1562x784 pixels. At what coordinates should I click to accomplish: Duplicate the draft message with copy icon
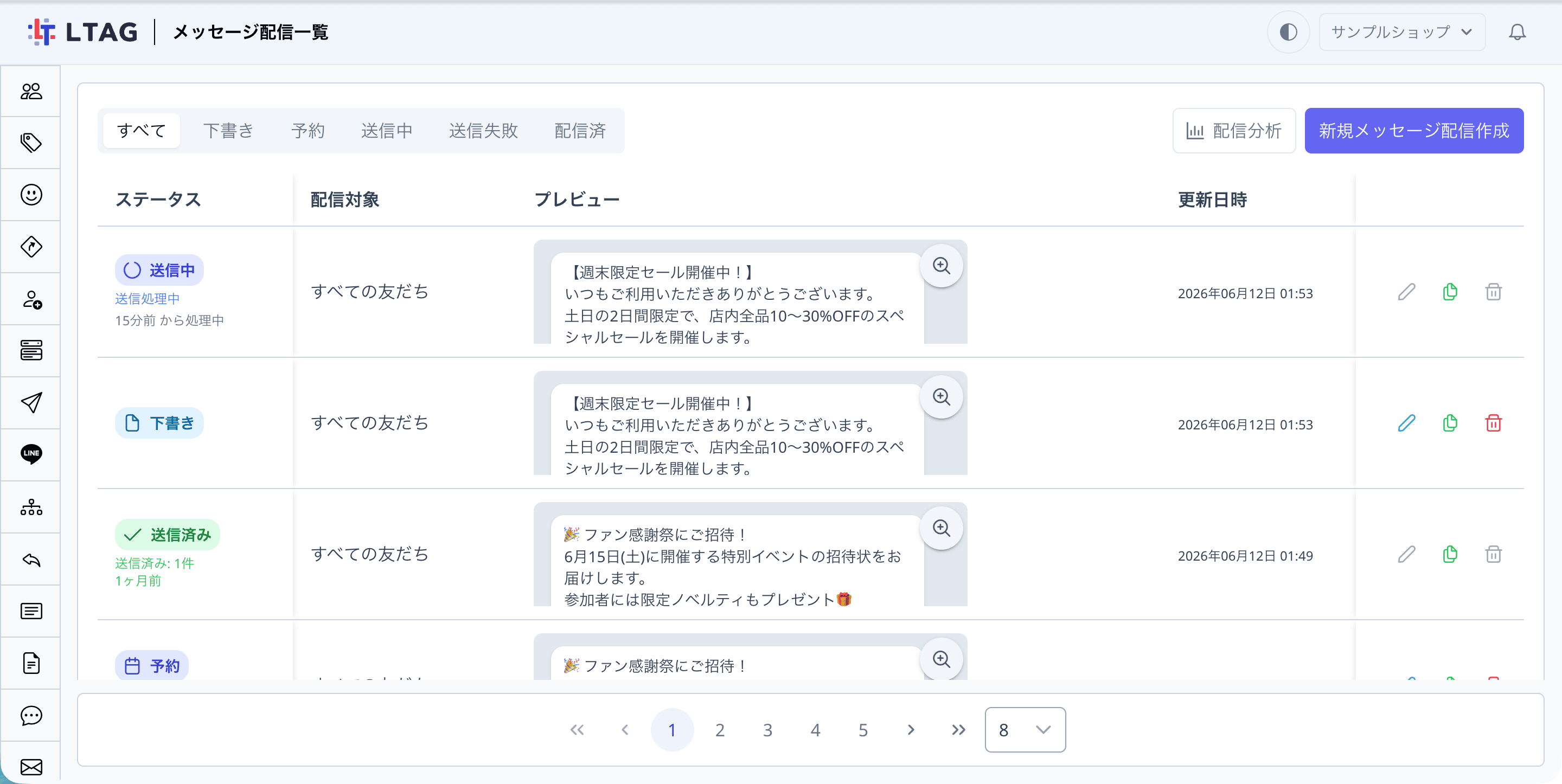(x=1450, y=423)
